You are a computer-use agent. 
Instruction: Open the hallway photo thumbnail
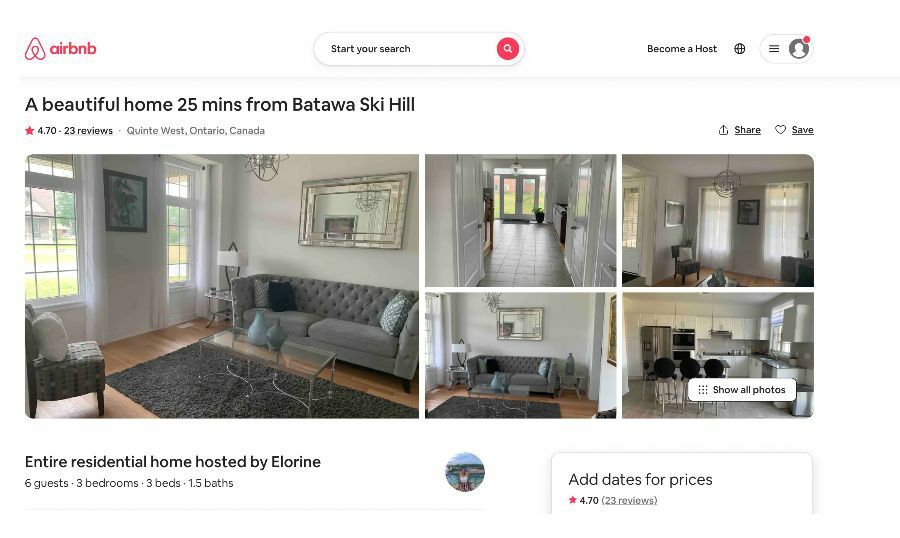point(521,220)
